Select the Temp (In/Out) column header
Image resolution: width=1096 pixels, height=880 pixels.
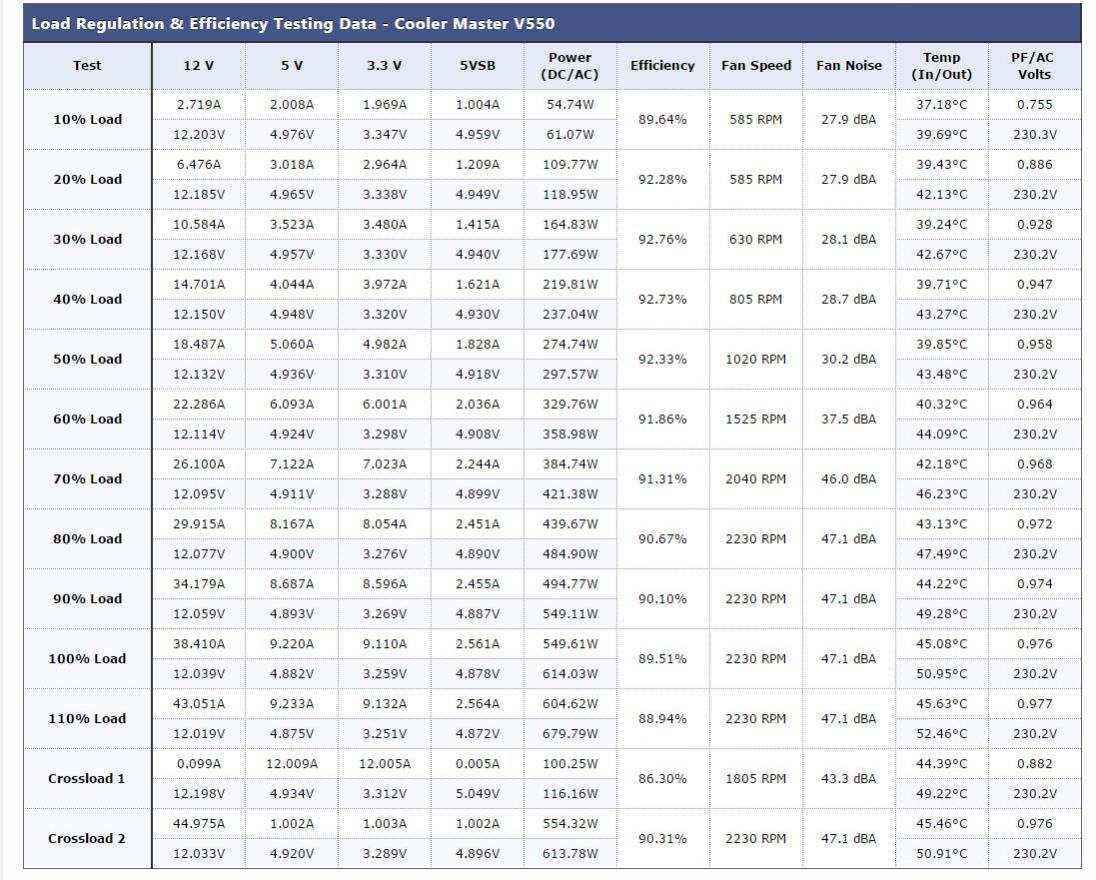click(x=942, y=66)
